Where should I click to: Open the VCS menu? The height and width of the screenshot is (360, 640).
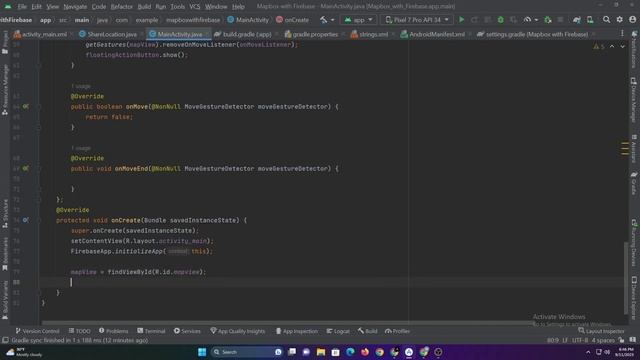coord(195,7)
